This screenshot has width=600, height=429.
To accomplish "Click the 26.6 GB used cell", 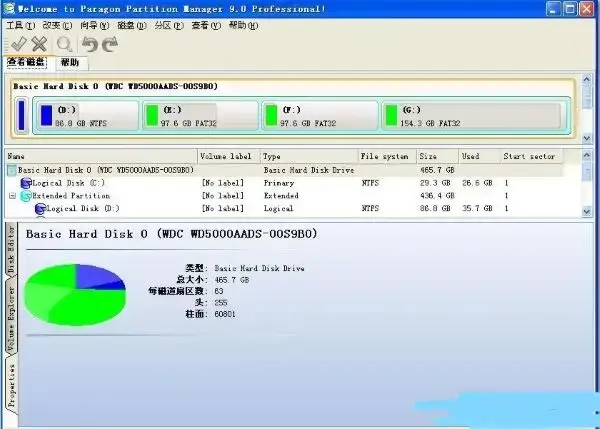I will point(477,183).
